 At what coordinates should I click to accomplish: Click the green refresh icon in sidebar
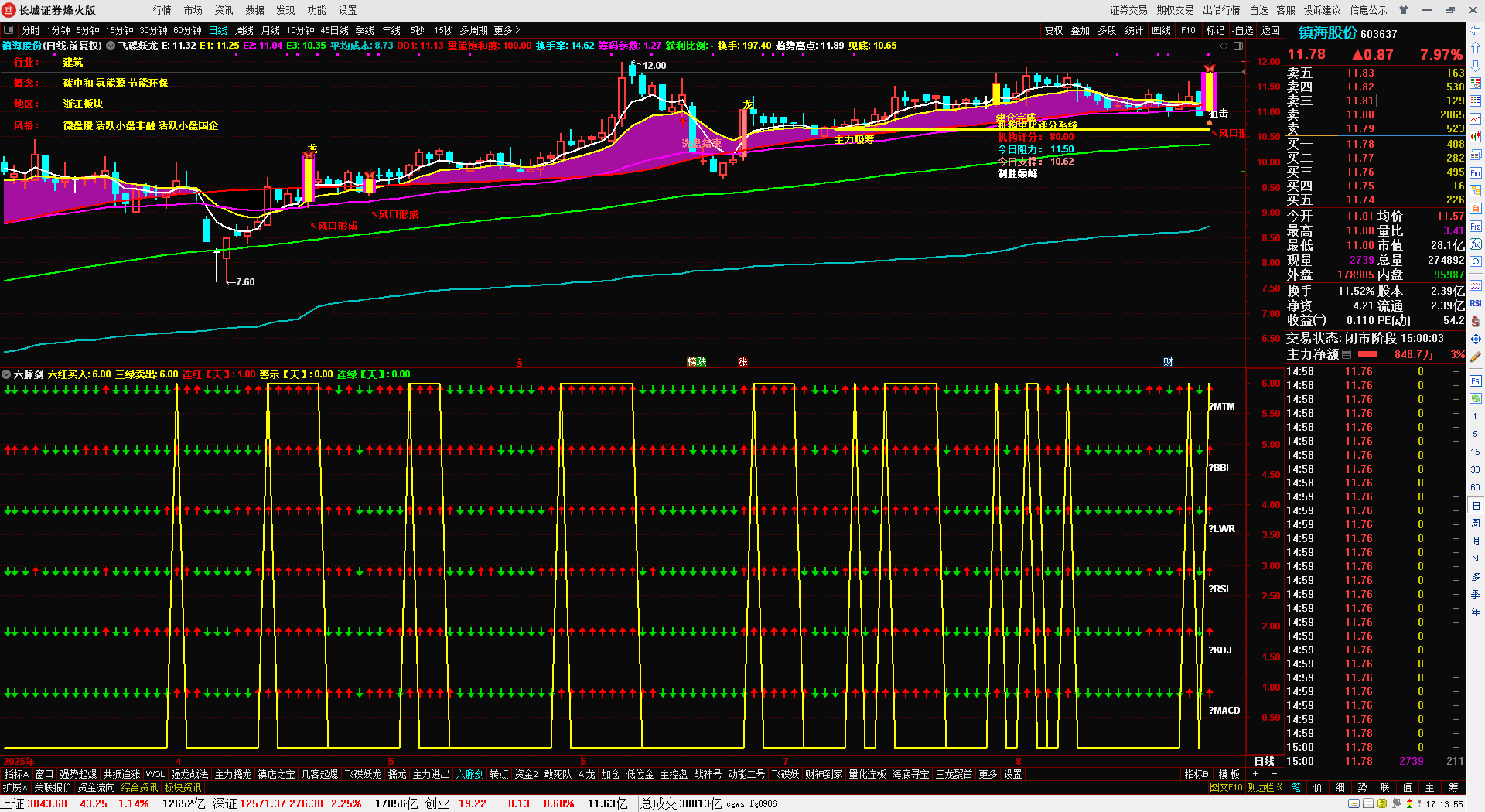click(1476, 399)
